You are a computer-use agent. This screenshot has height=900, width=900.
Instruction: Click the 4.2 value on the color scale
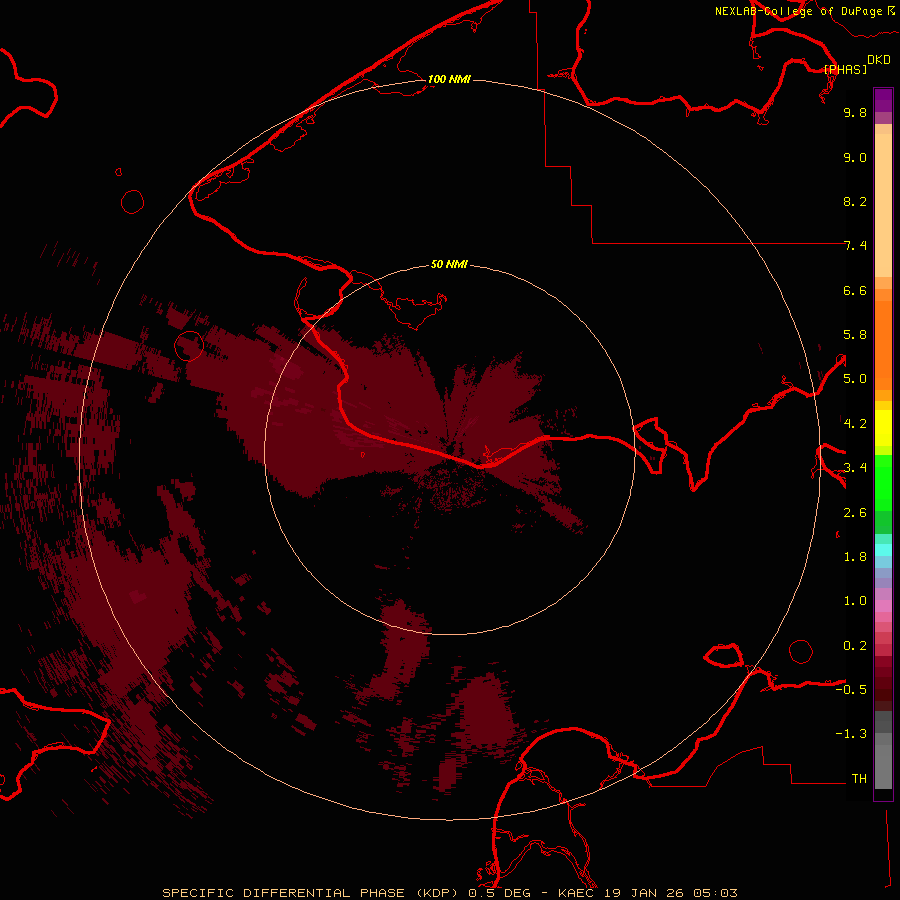pyautogui.click(x=855, y=424)
